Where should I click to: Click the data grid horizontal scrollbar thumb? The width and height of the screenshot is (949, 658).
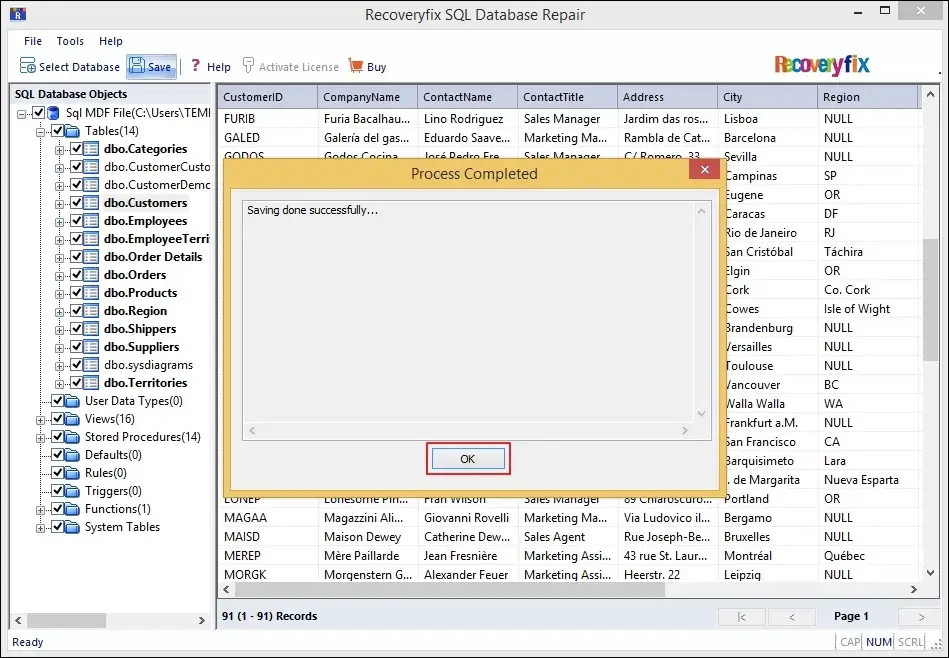(x=450, y=589)
